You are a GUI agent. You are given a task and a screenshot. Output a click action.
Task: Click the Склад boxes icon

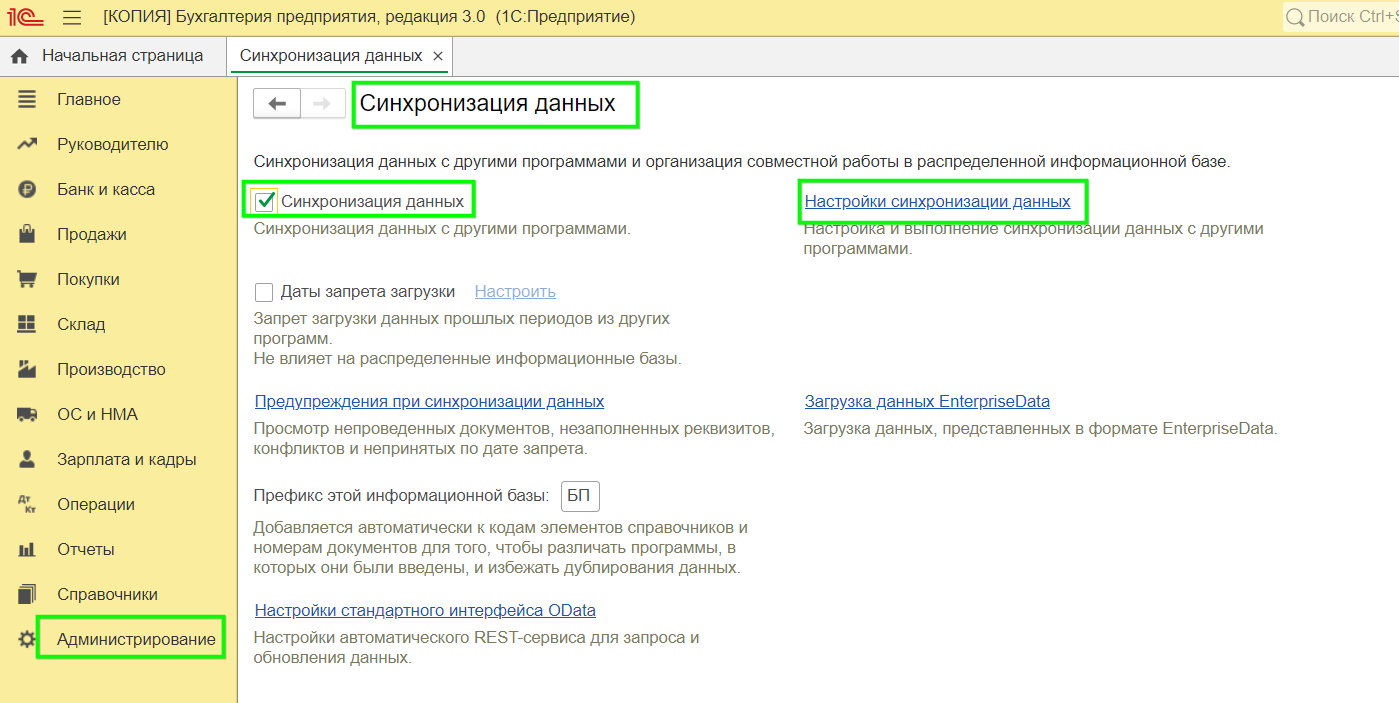(x=27, y=324)
